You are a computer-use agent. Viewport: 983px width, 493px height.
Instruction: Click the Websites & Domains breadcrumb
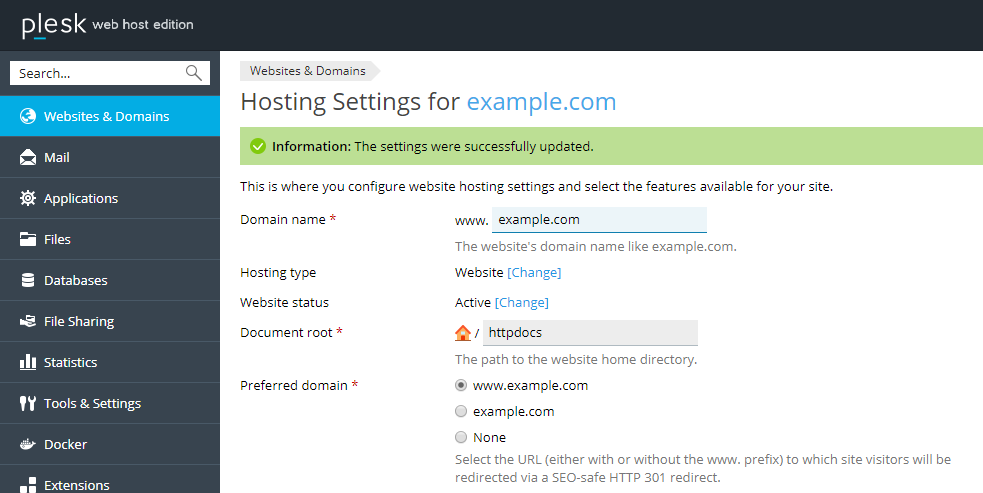coord(308,70)
